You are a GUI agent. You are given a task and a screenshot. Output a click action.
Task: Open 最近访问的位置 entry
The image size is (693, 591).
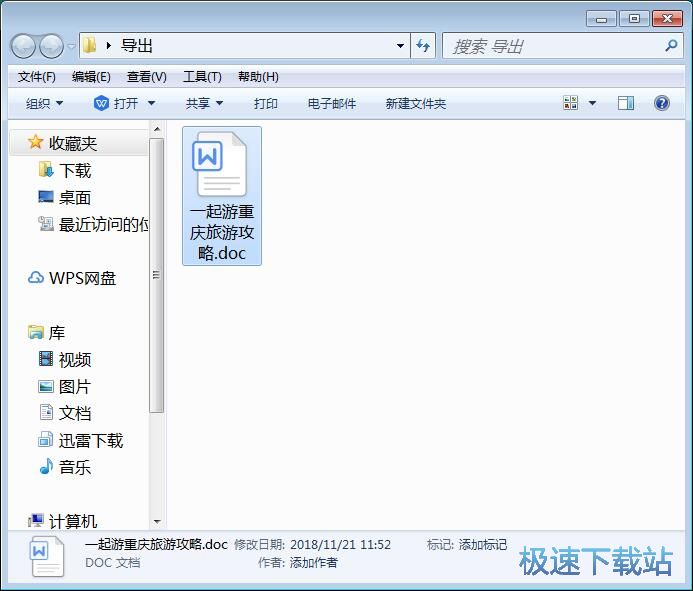pos(104,225)
